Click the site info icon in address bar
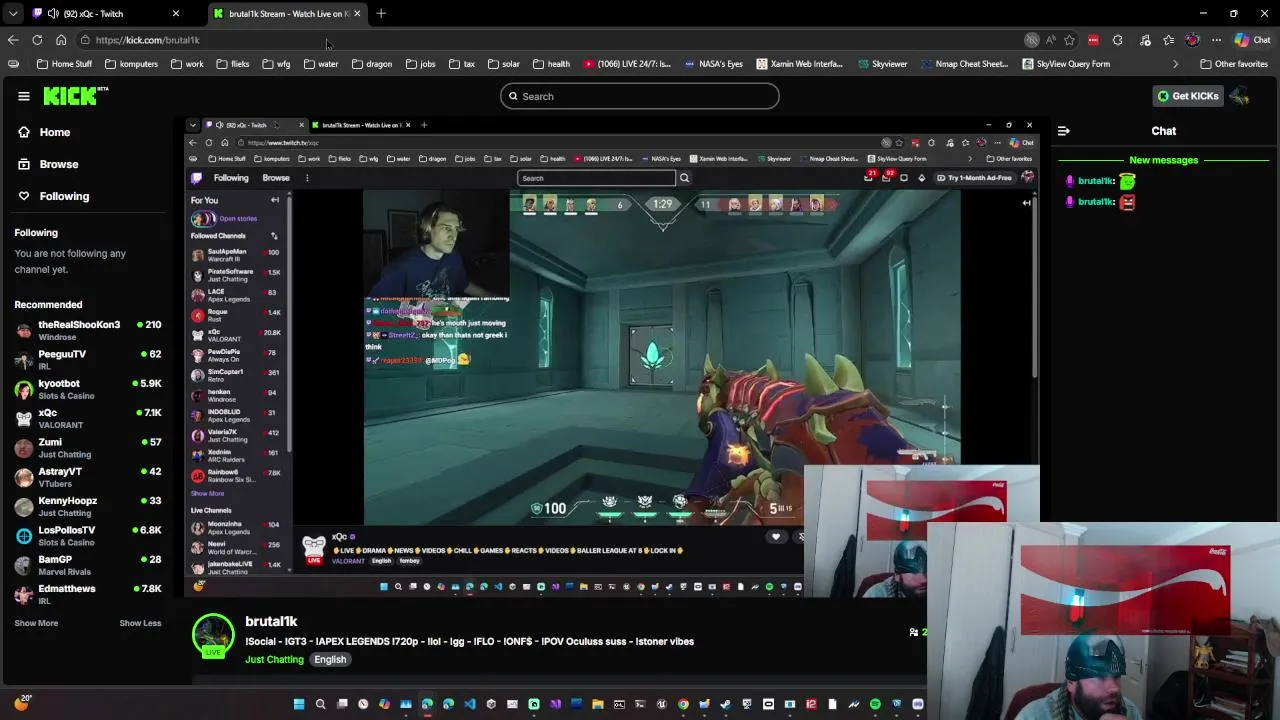 pyautogui.click(x=86, y=40)
